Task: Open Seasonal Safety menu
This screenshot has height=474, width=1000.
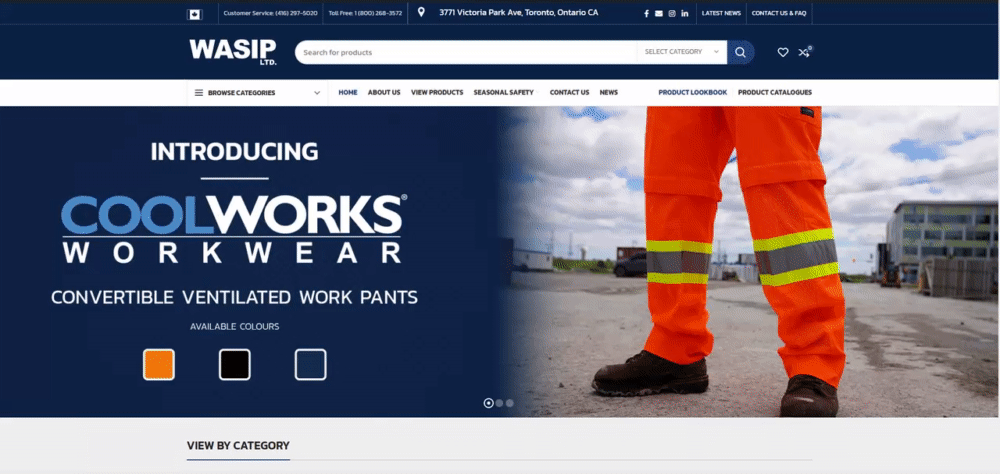Action: pyautogui.click(x=504, y=93)
